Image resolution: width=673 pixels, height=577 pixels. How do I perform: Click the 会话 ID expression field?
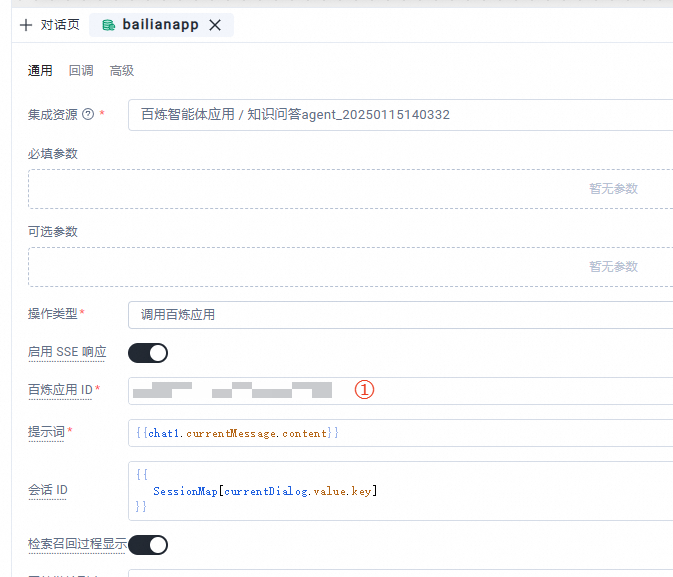pyautogui.click(x=400, y=491)
